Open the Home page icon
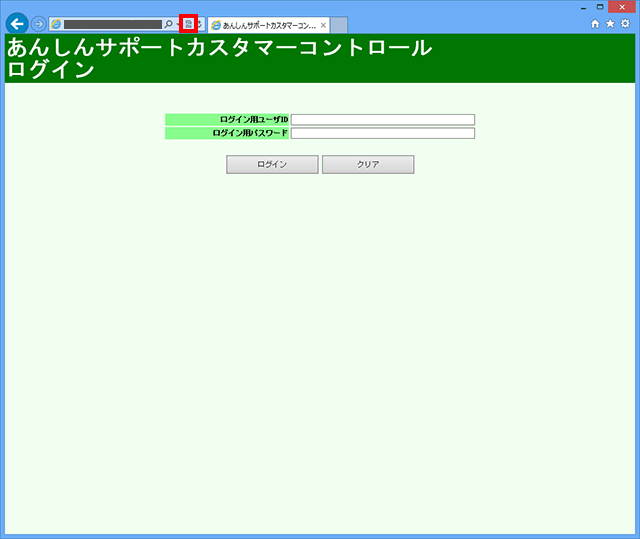 [x=595, y=24]
